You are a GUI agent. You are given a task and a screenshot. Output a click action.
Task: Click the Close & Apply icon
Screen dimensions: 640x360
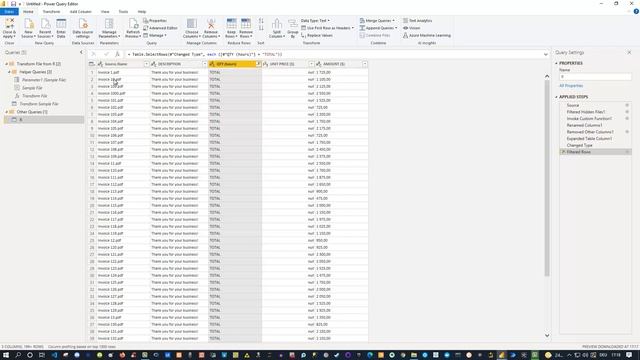(9, 24)
